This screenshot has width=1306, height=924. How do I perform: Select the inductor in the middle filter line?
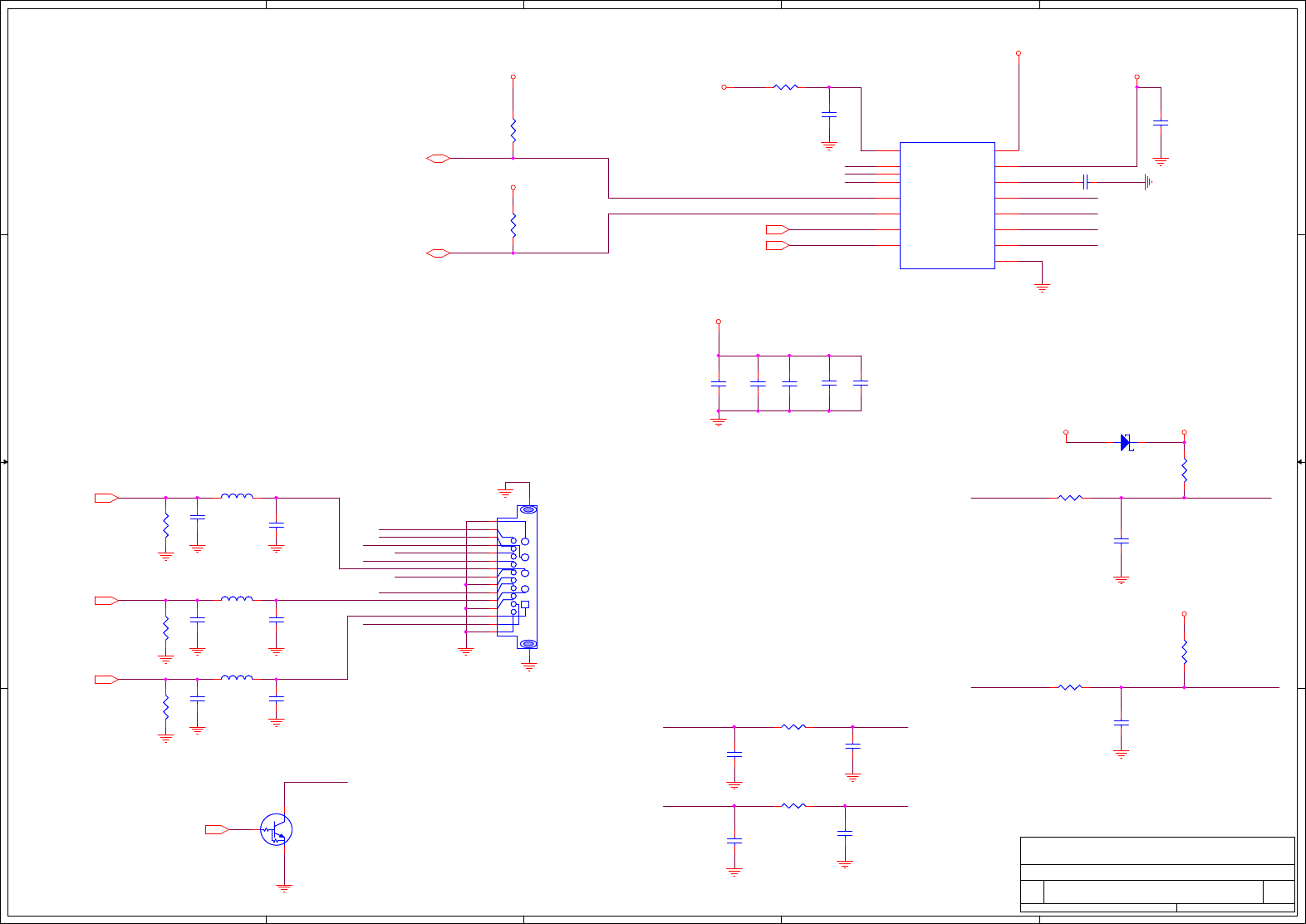coord(237,598)
